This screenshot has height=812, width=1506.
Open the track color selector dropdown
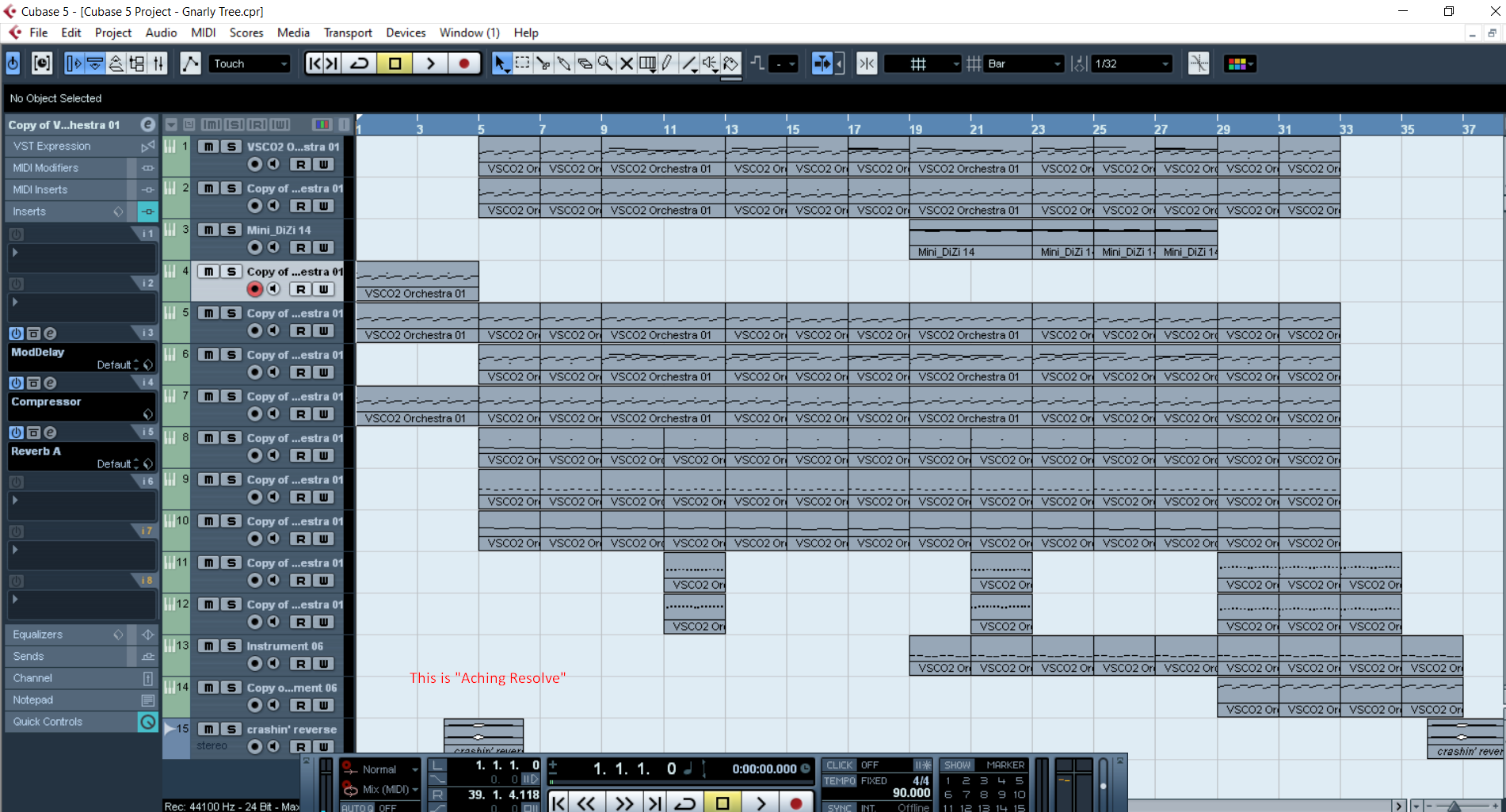tap(1240, 63)
